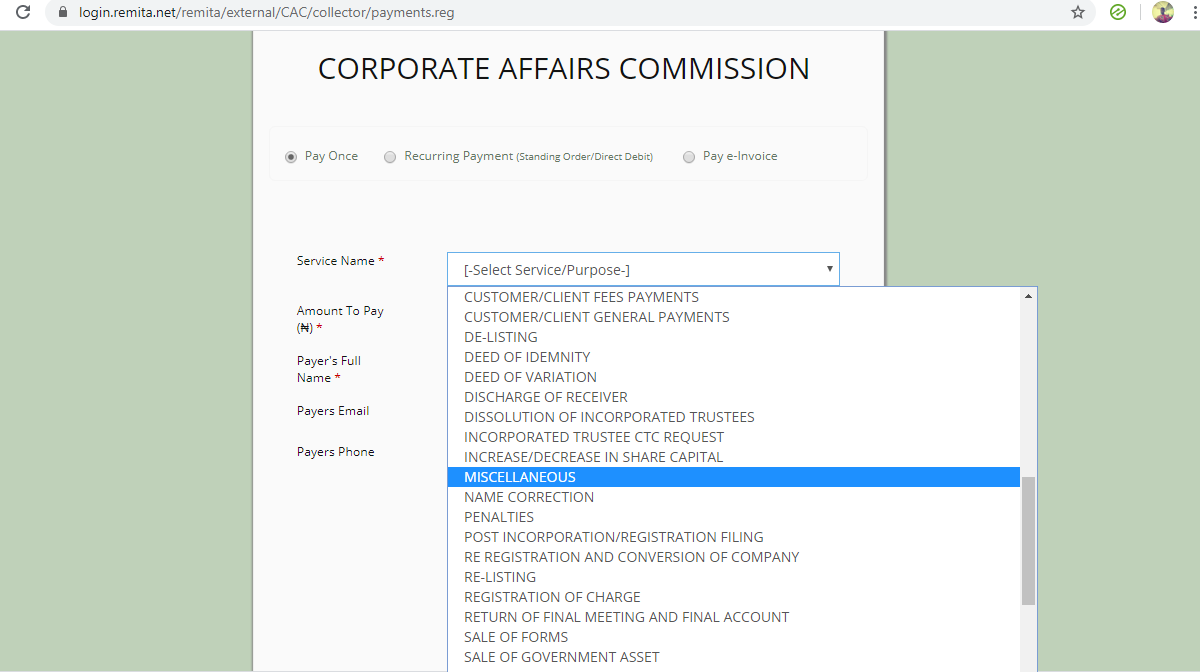This screenshot has height=672, width=1200.
Task: Select the Pay Once radio button
Action: pos(291,157)
